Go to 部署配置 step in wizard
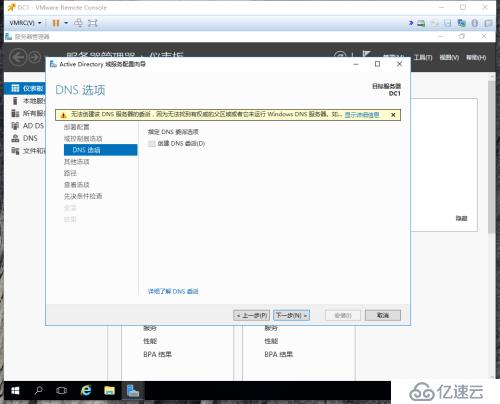This screenshot has width=500, height=404. click(76, 127)
